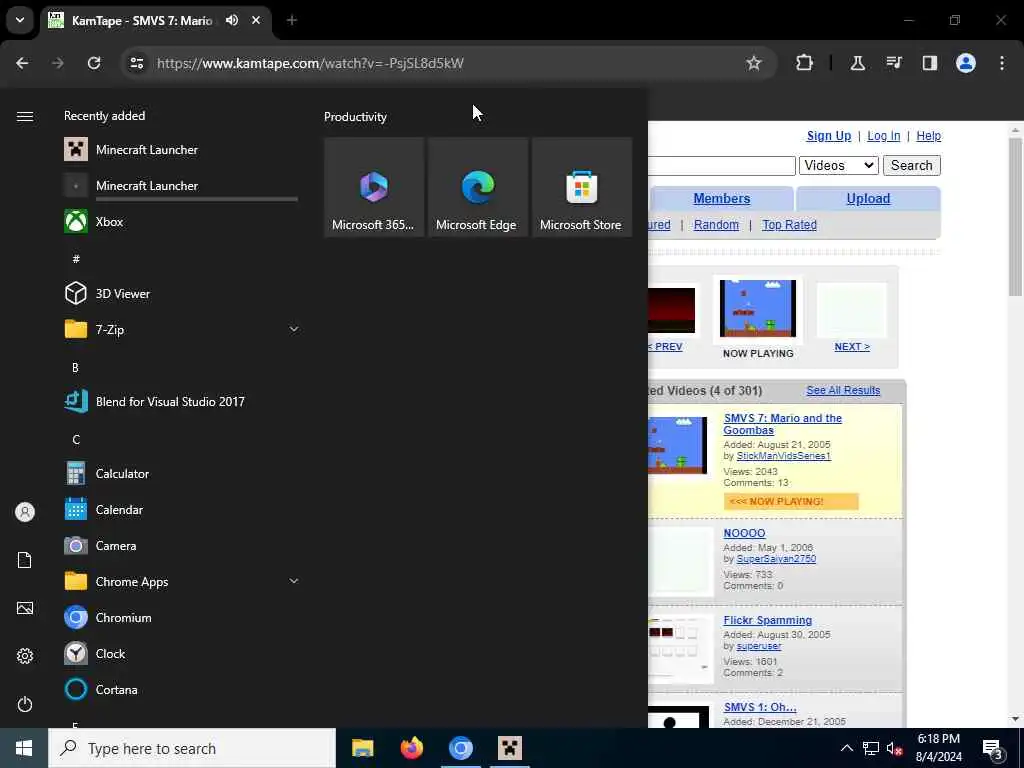Open a new browser tab

(x=292, y=20)
